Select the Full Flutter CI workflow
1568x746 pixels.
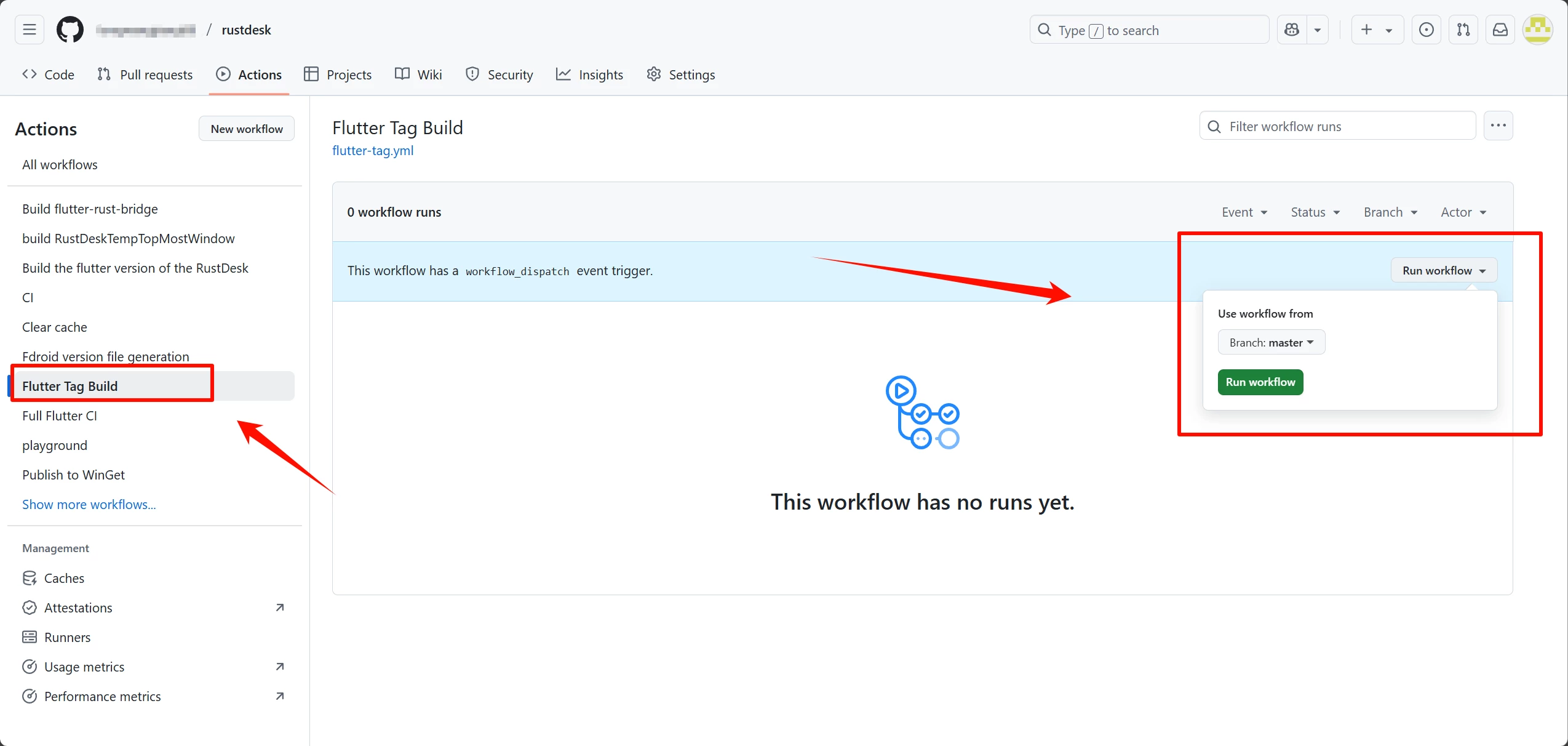click(x=60, y=415)
